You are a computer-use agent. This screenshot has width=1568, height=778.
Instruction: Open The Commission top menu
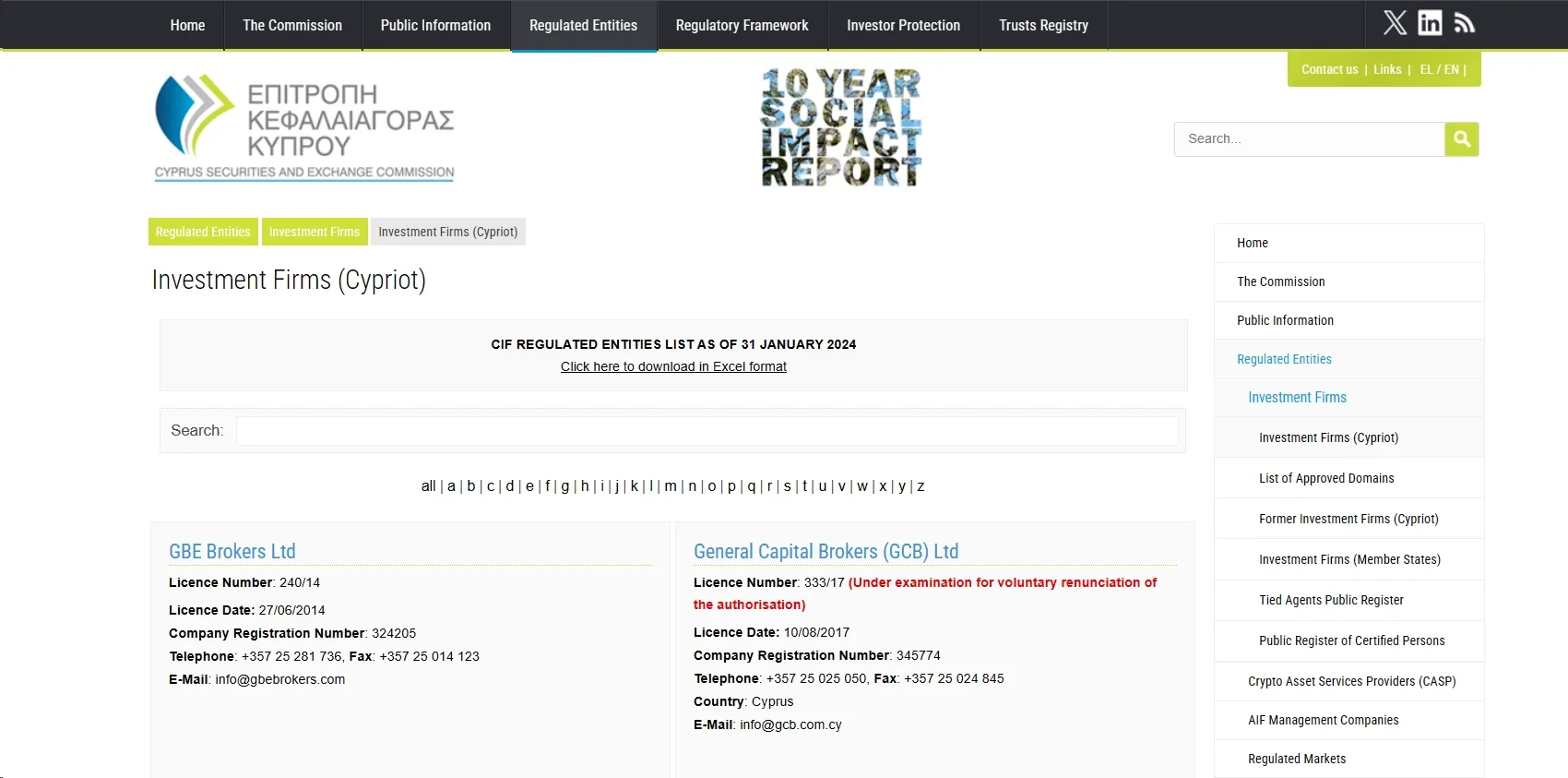click(292, 25)
